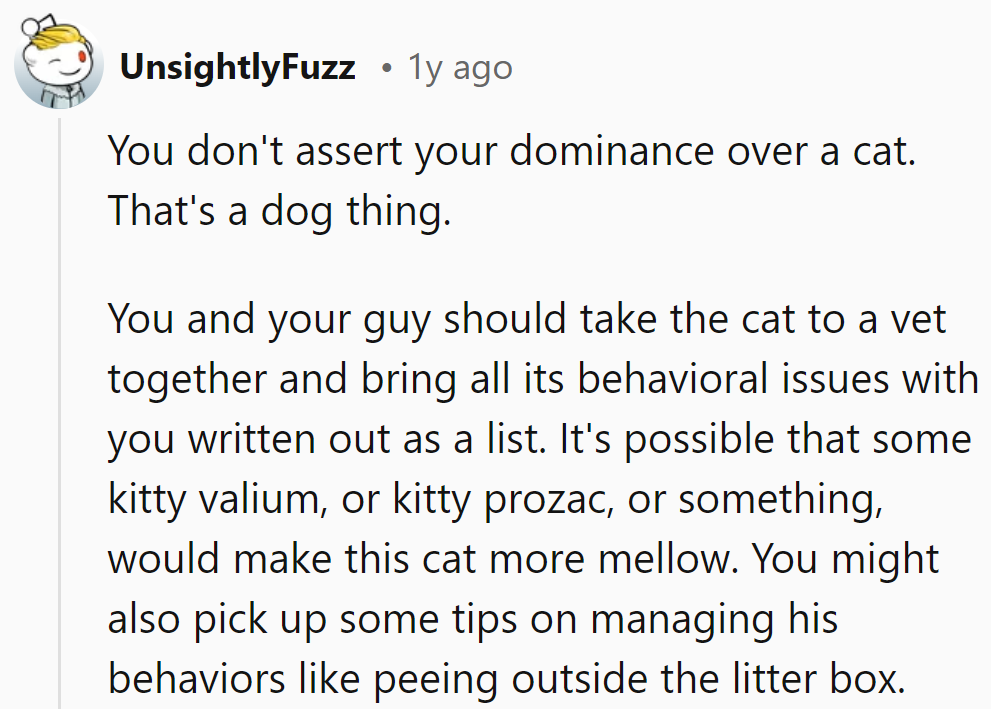
Task: Select the bullet separator after the username
Action: [x=383, y=68]
